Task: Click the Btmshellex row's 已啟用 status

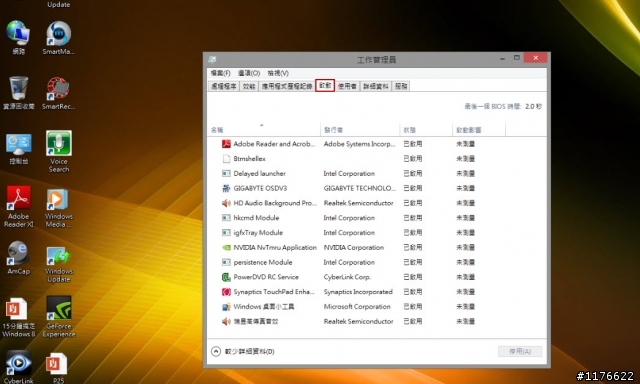Action: tap(413, 158)
